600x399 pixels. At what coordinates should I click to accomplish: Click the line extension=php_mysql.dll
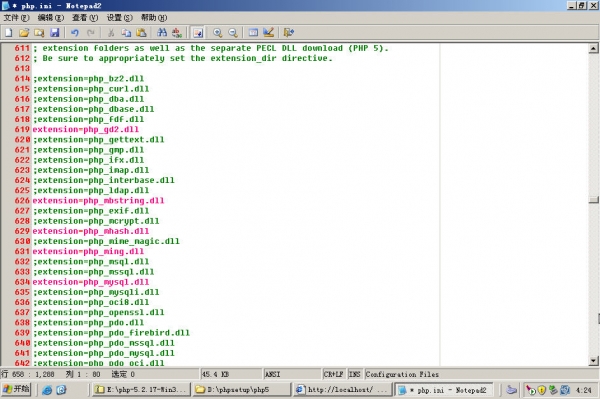[x=91, y=282]
